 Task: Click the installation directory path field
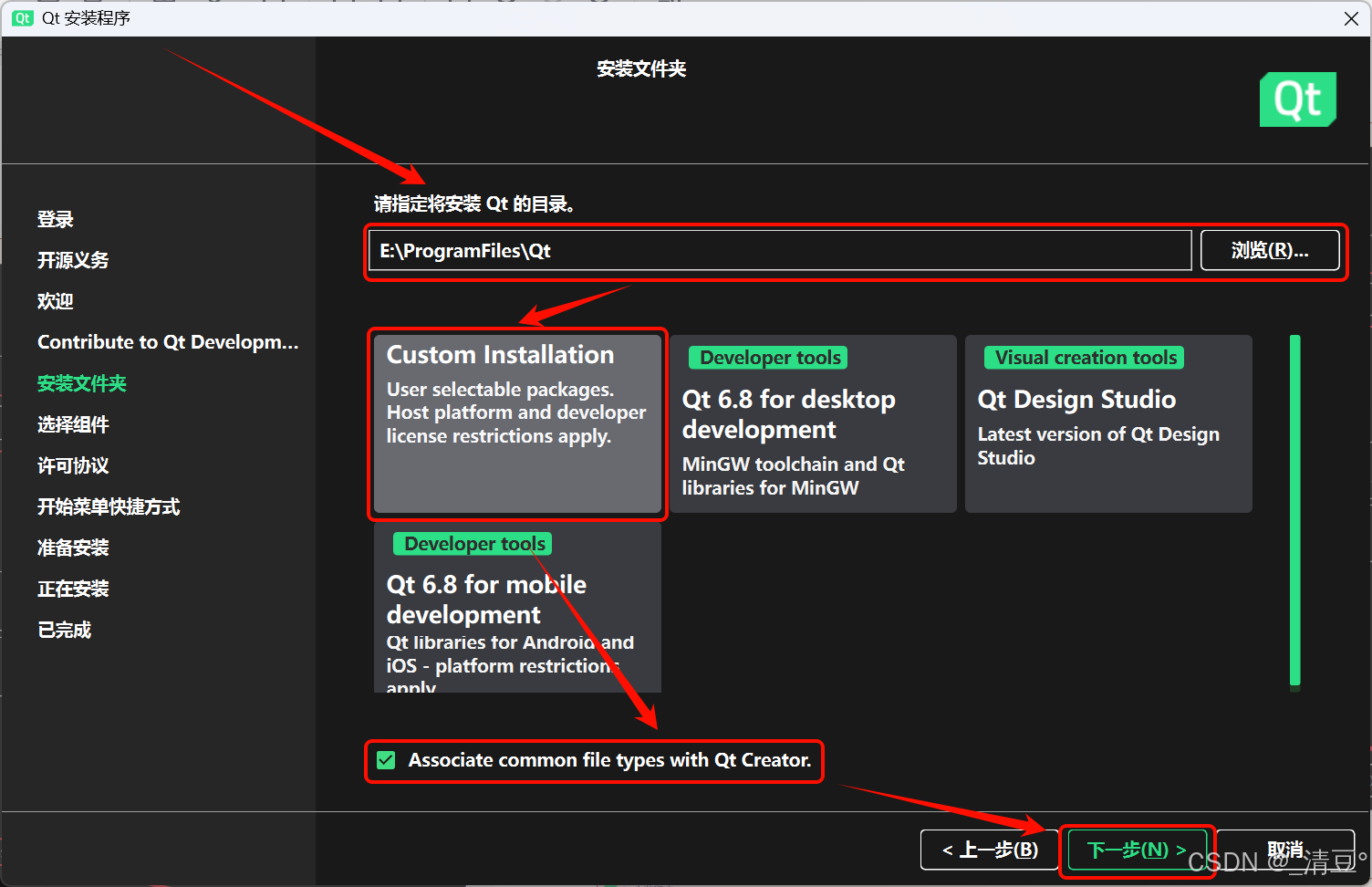pos(779,251)
